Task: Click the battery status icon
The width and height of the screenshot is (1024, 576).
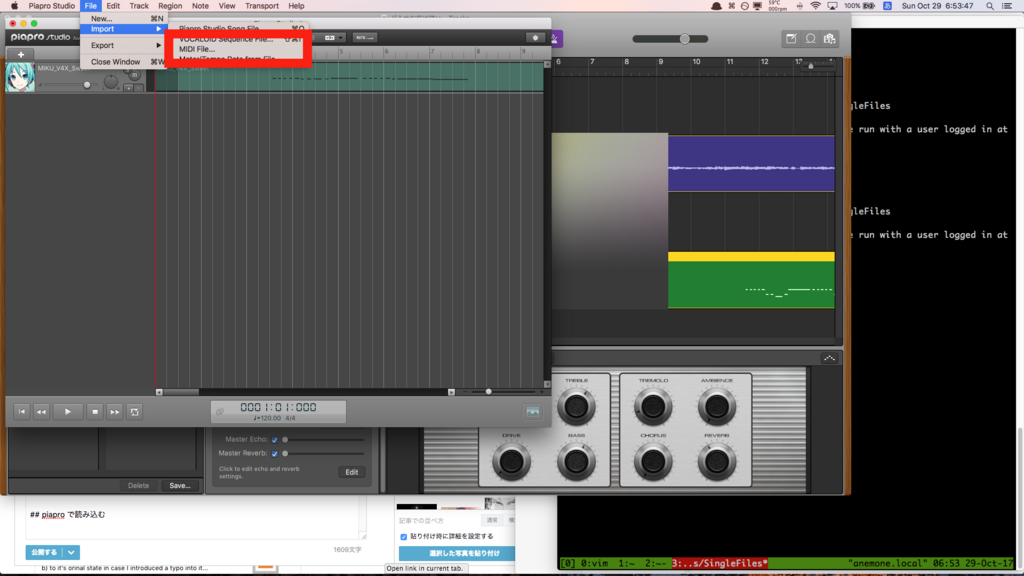Action: [x=869, y=6]
